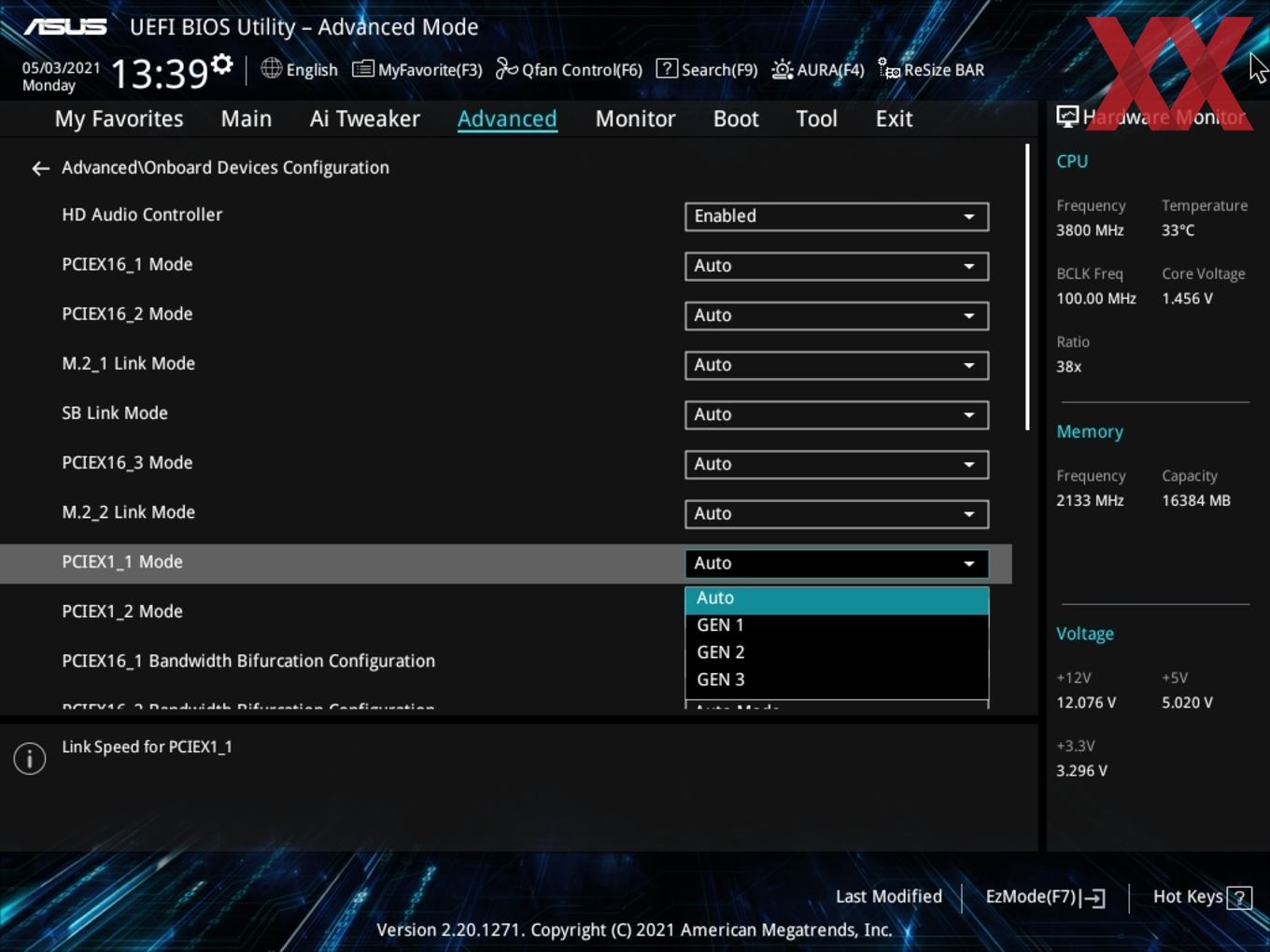This screenshot has width=1270, height=952.
Task: Click the EzMode exit arrow icon
Action: [x=1094, y=898]
